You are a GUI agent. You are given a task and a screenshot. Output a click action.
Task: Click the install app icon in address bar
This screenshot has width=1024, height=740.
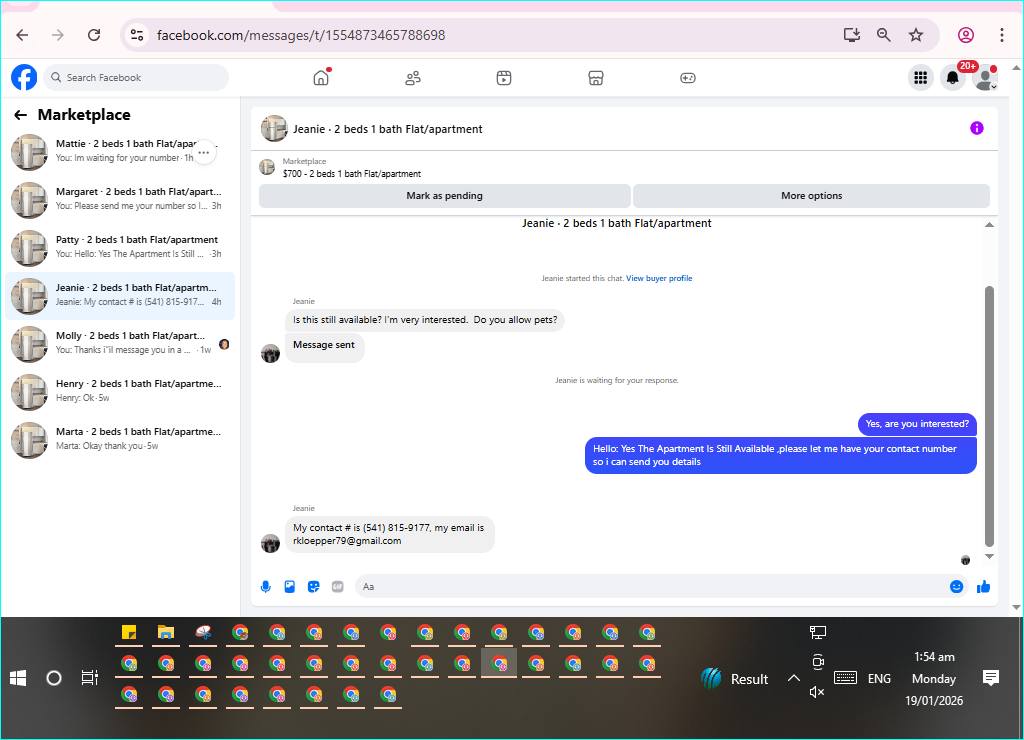[x=852, y=35]
